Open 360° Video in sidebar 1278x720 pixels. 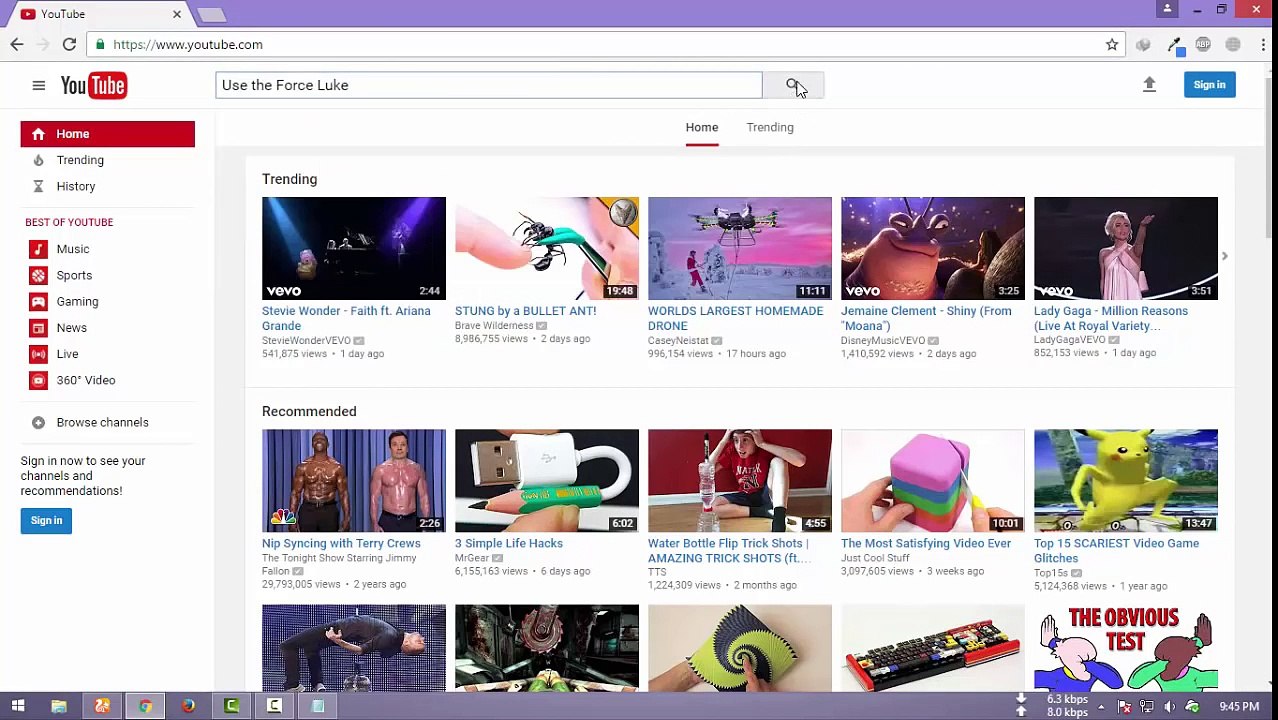coord(86,380)
